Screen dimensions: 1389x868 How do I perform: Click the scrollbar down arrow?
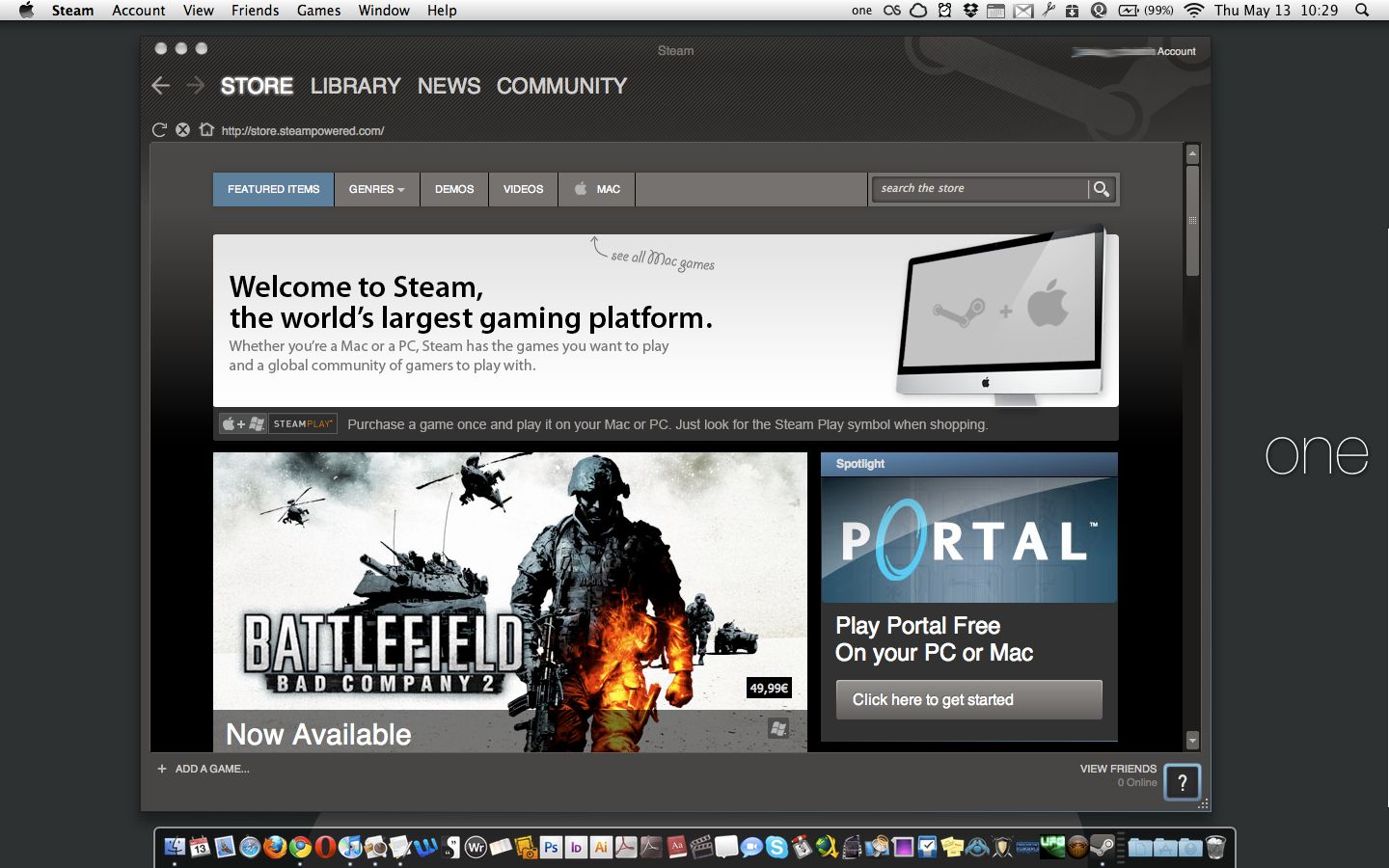(x=1192, y=741)
